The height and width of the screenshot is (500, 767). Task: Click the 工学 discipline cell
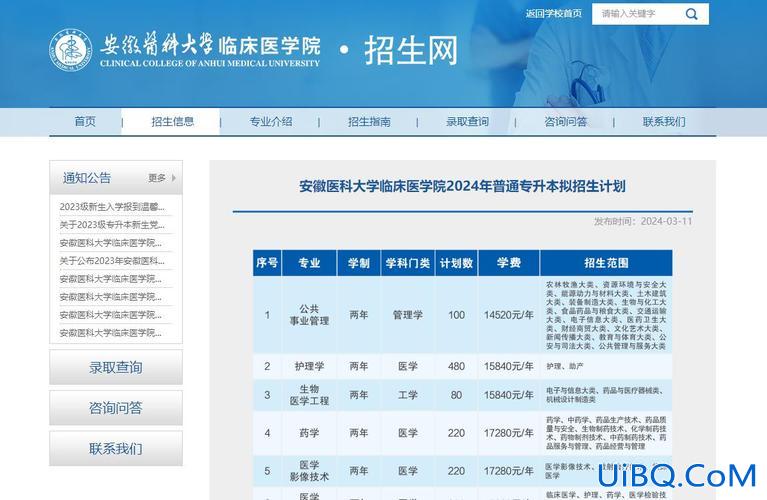tap(407, 395)
